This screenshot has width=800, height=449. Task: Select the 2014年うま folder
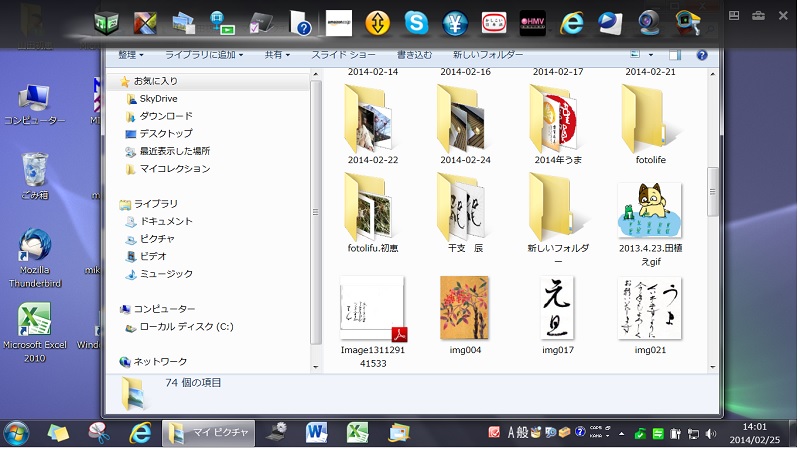point(558,124)
